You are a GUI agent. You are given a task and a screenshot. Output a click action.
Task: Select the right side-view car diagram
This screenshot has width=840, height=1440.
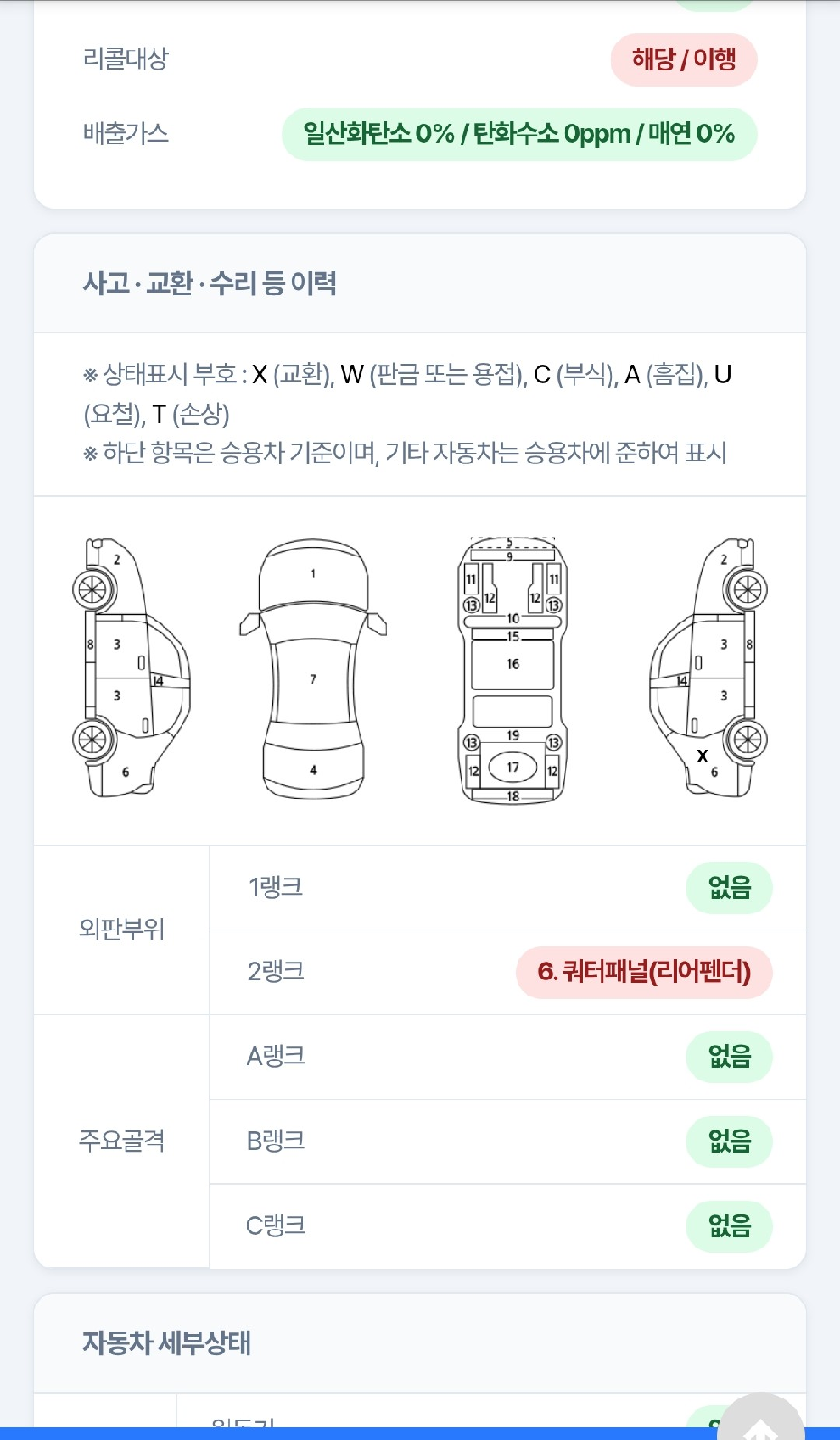pos(709,668)
